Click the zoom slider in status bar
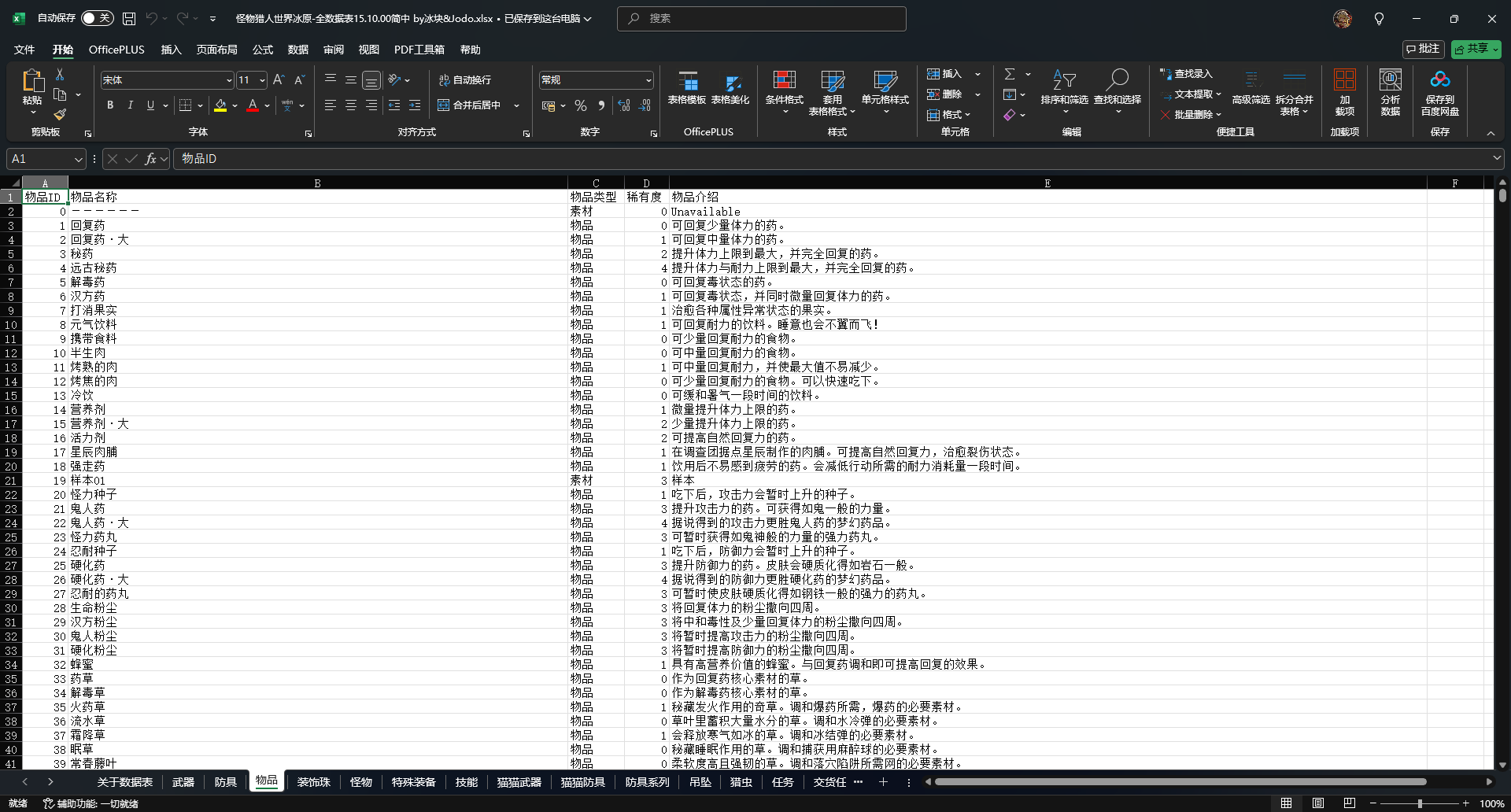Viewport: 1511px width, 812px height. pos(1420,803)
